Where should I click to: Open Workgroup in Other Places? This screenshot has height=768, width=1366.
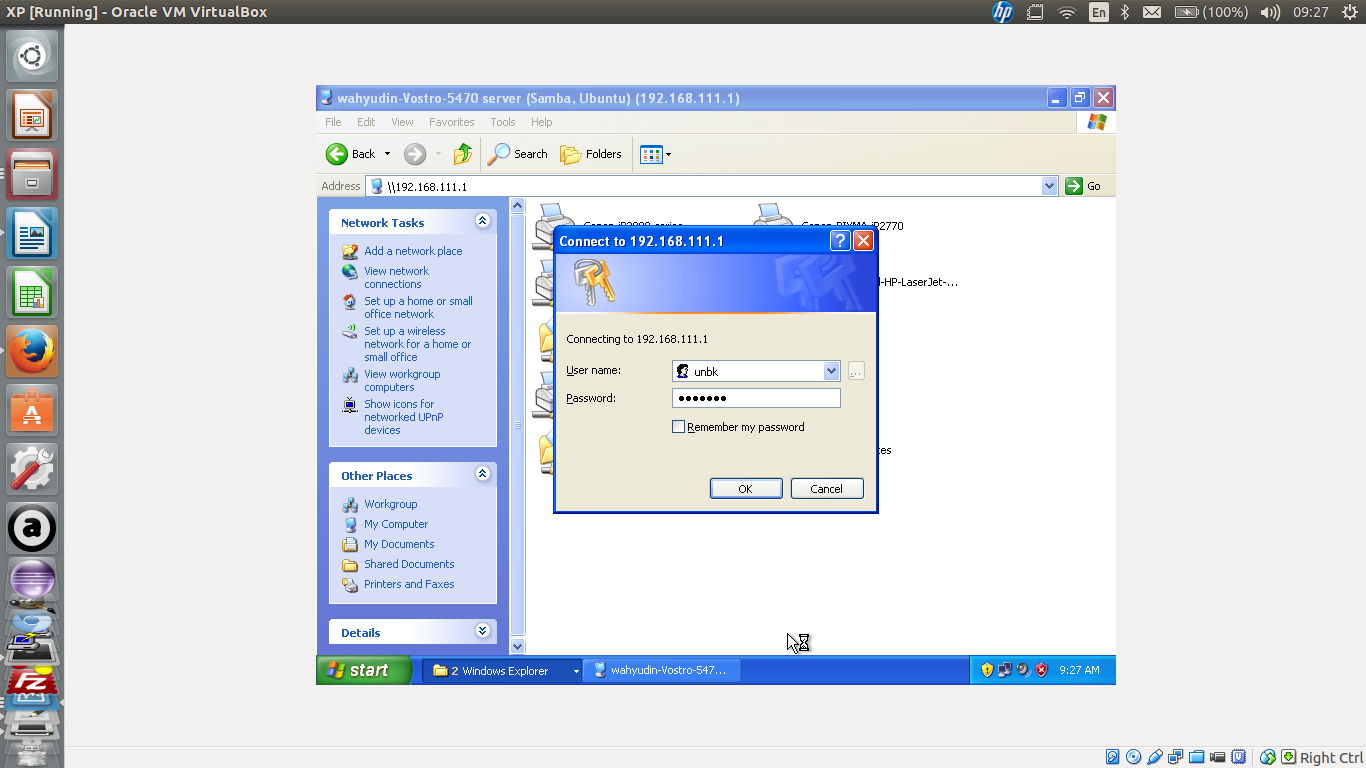[x=390, y=504]
